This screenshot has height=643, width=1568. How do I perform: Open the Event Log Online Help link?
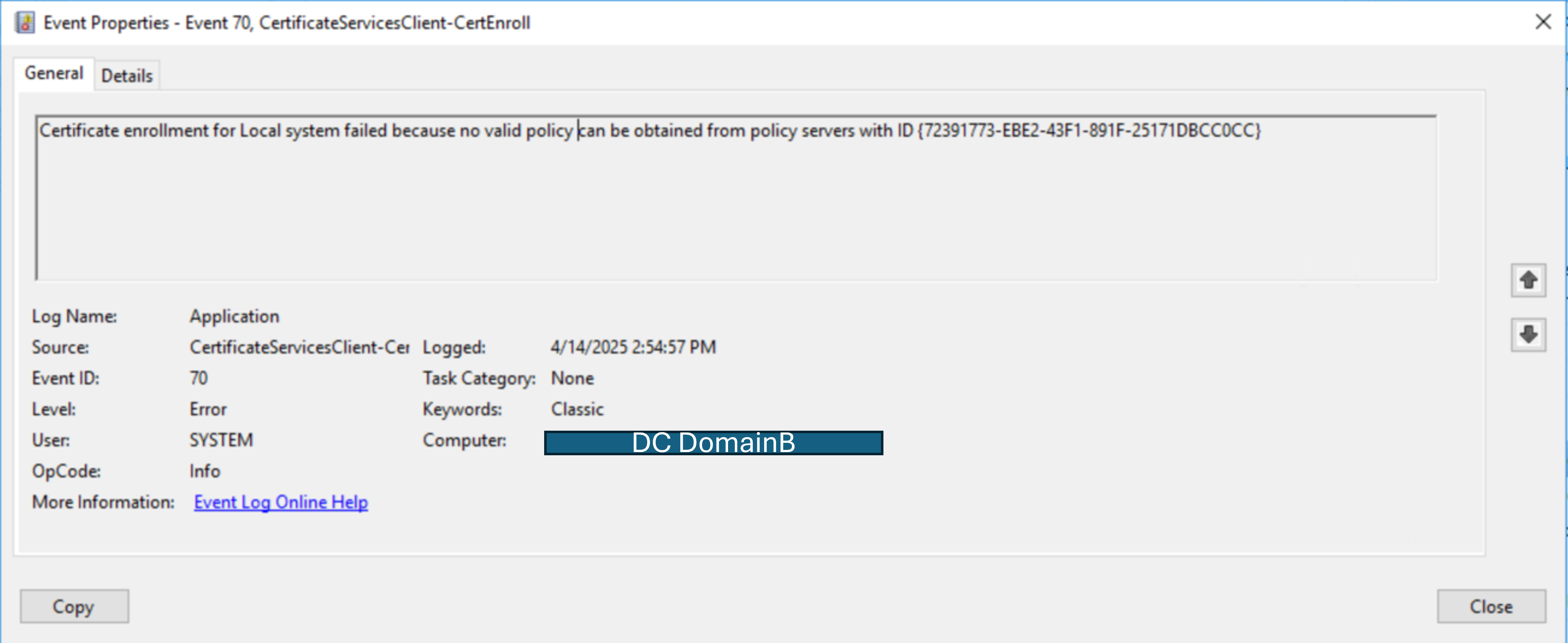click(x=280, y=502)
